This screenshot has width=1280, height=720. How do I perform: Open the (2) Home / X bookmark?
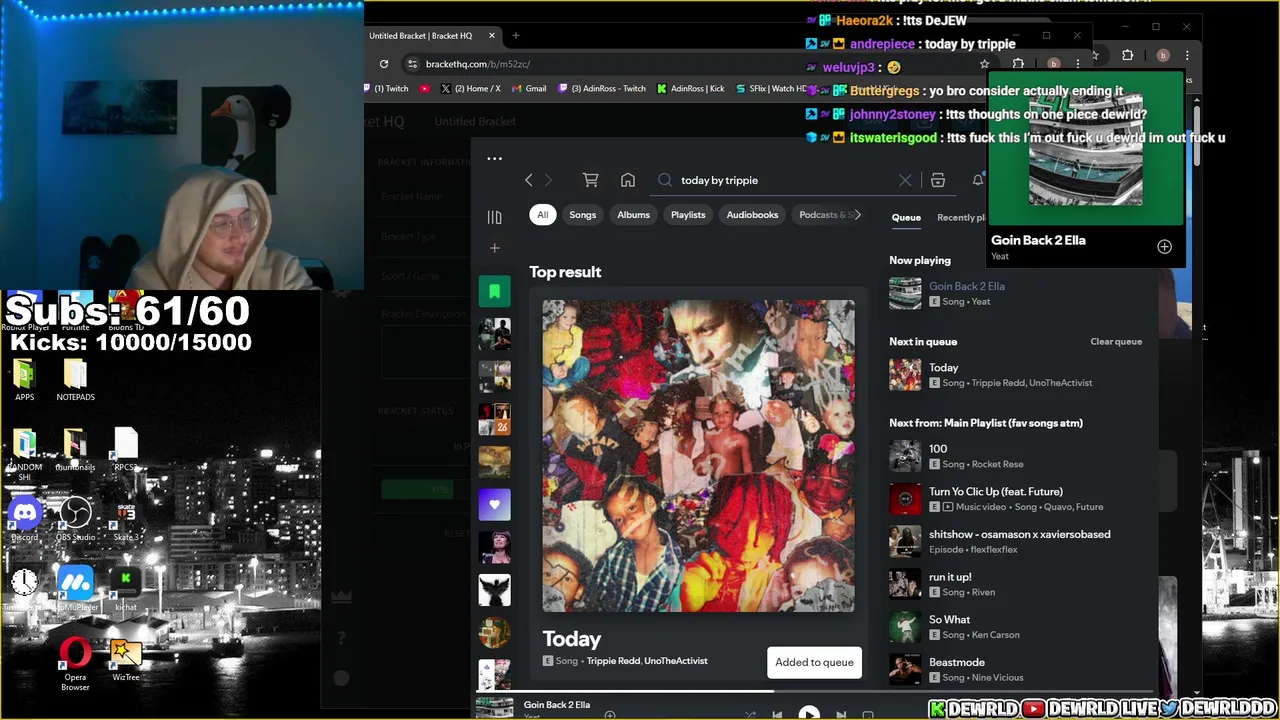(470, 89)
